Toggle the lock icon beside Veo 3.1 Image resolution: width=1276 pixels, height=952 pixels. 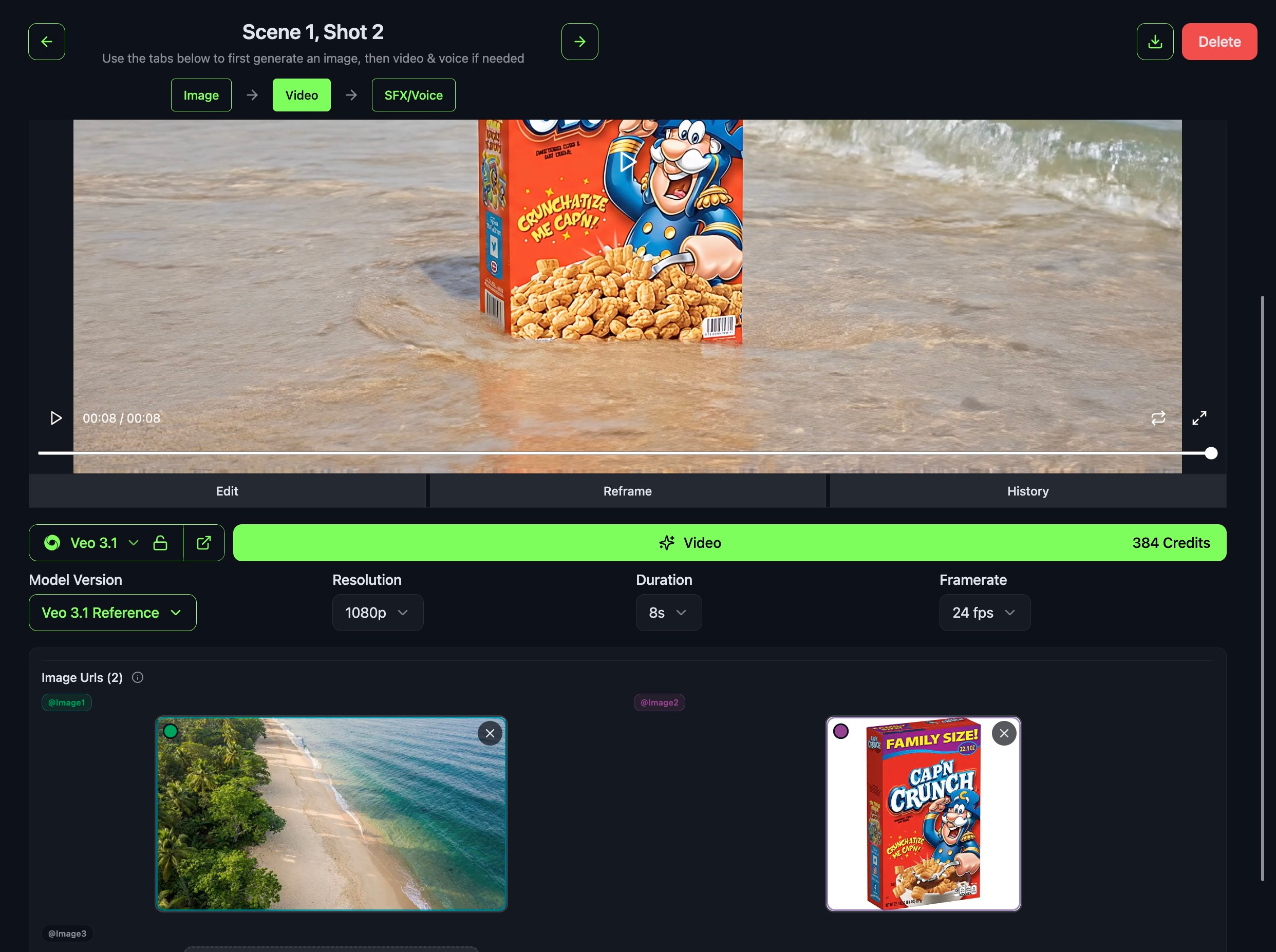160,543
